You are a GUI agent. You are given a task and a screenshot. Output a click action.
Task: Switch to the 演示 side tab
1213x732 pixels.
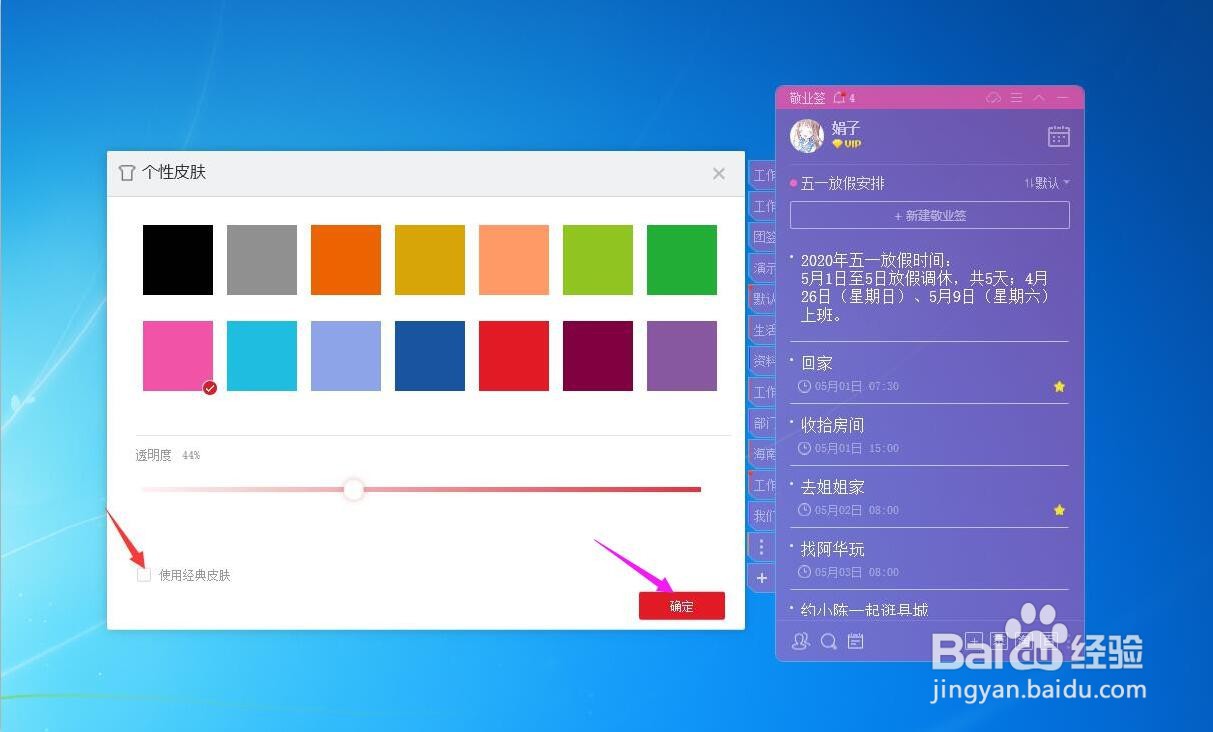click(x=762, y=268)
